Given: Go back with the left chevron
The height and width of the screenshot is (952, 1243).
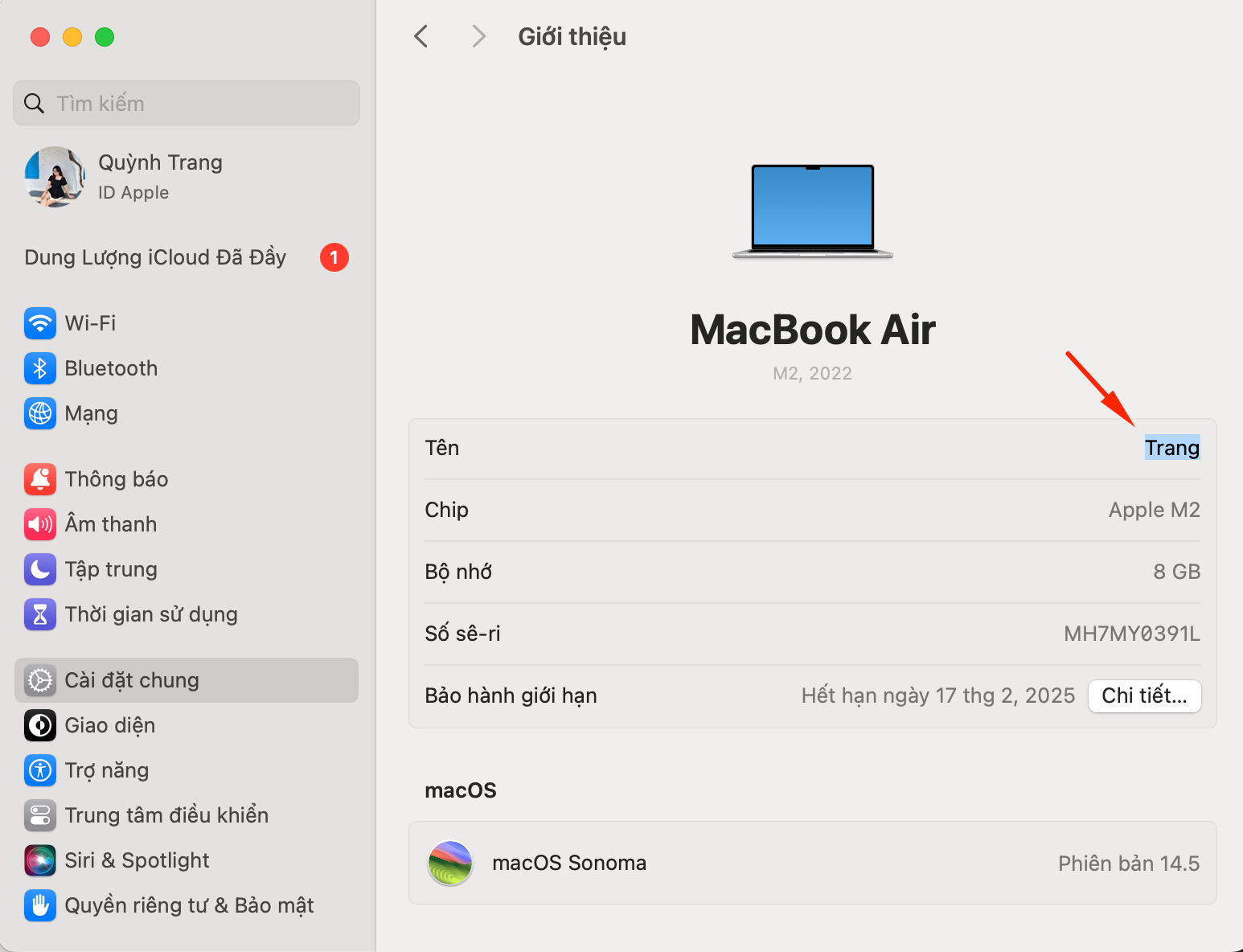Looking at the screenshot, I should click(x=420, y=36).
